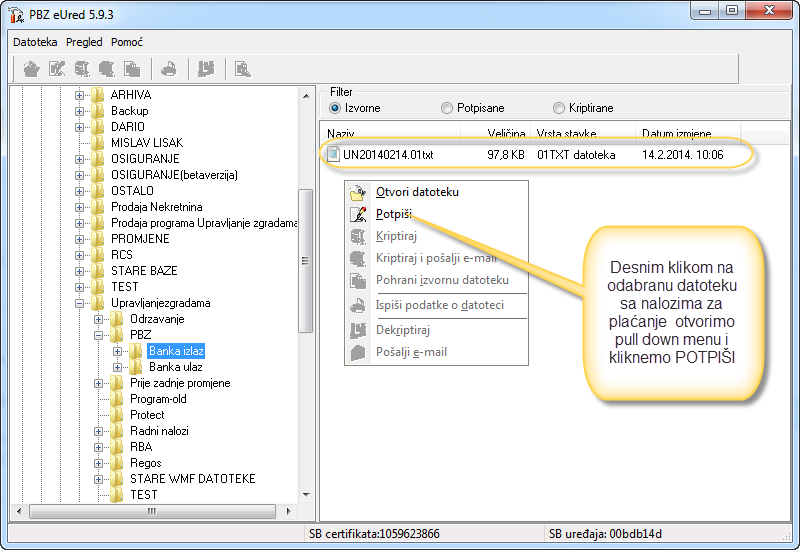Click the ARHIVA folder icon

[x=97, y=95]
